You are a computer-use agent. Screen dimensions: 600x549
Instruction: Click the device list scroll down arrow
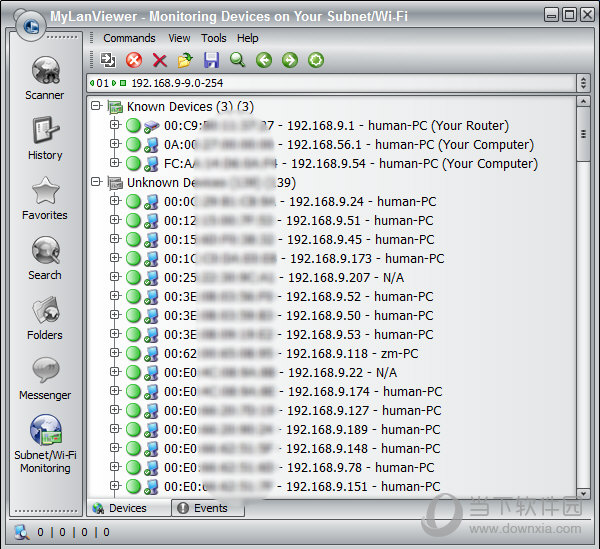coord(583,493)
